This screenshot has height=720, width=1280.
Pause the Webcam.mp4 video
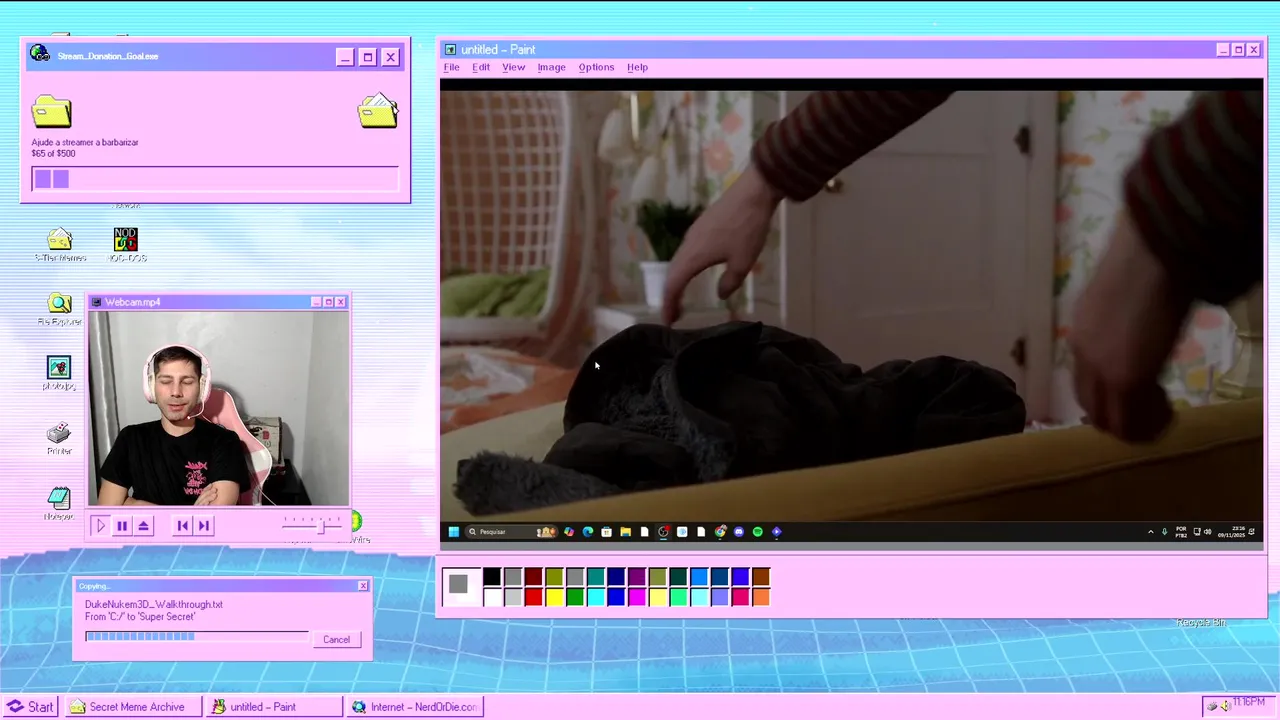click(x=122, y=525)
